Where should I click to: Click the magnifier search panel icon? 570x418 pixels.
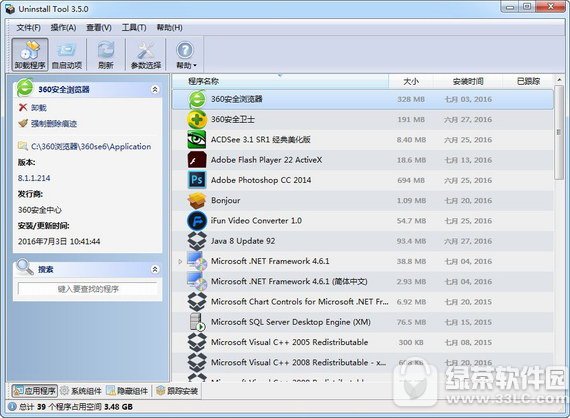[x=25, y=267]
